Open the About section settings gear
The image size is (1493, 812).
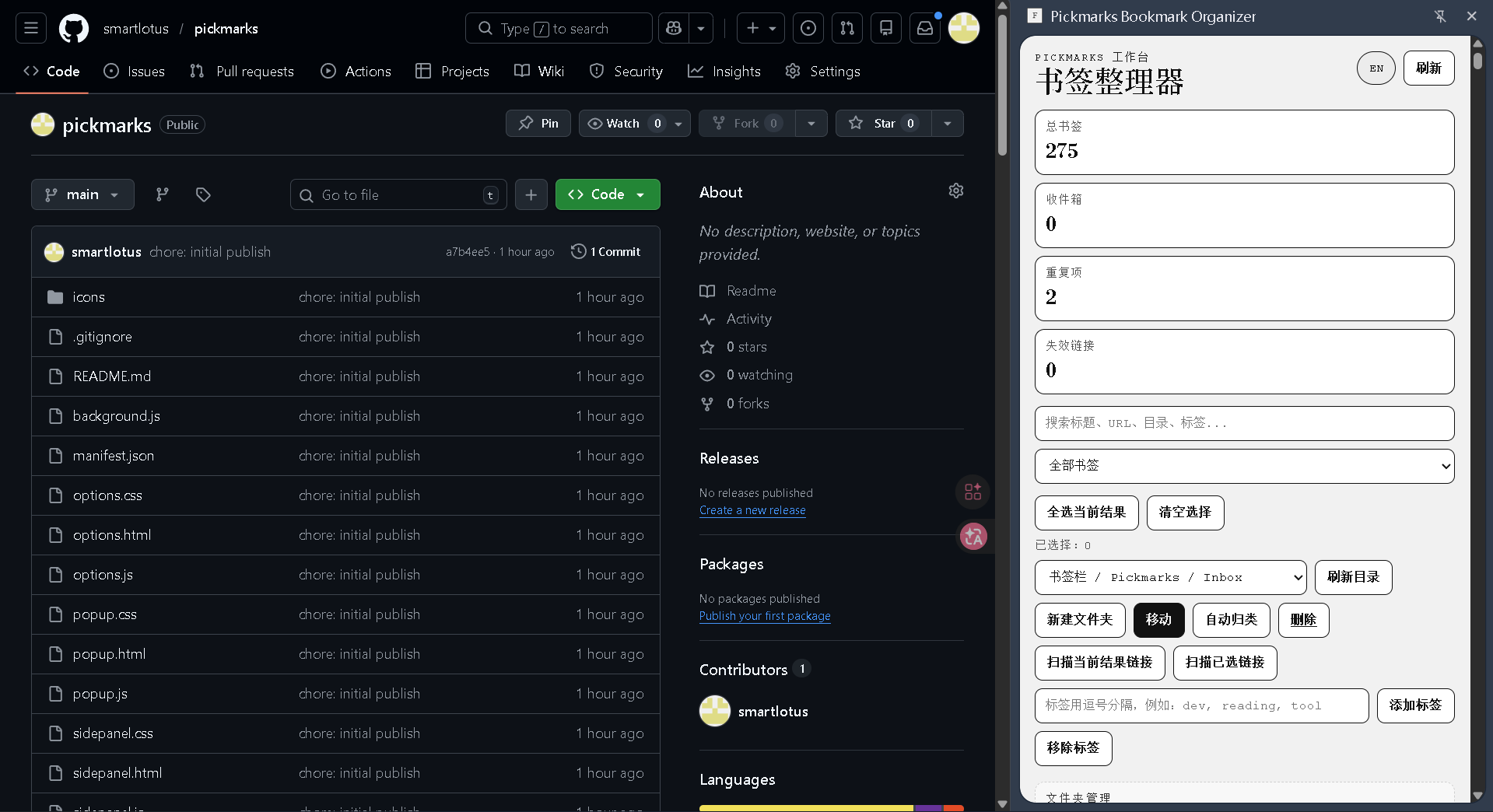pos(955,191)
